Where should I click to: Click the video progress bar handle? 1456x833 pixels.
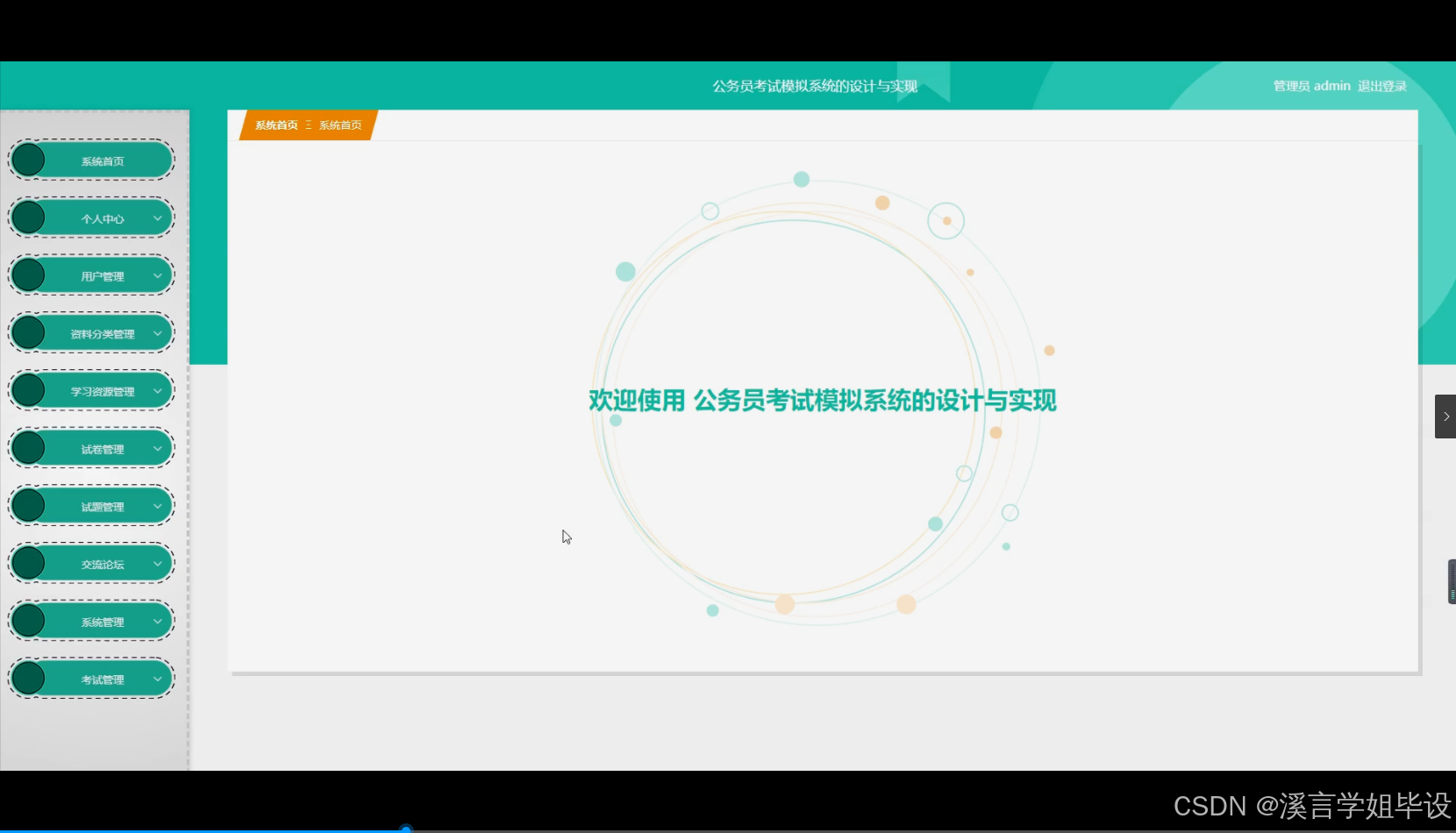click(406, 829)
